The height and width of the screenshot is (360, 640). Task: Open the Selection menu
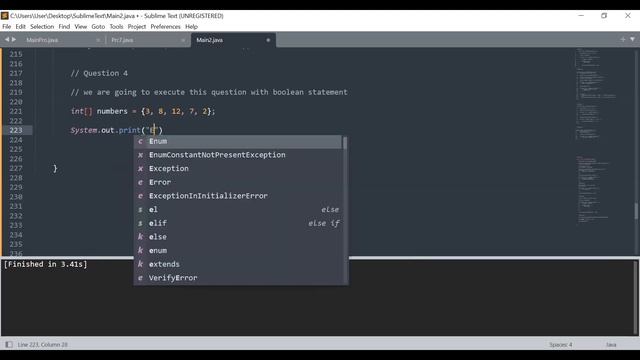pos(42,27)
